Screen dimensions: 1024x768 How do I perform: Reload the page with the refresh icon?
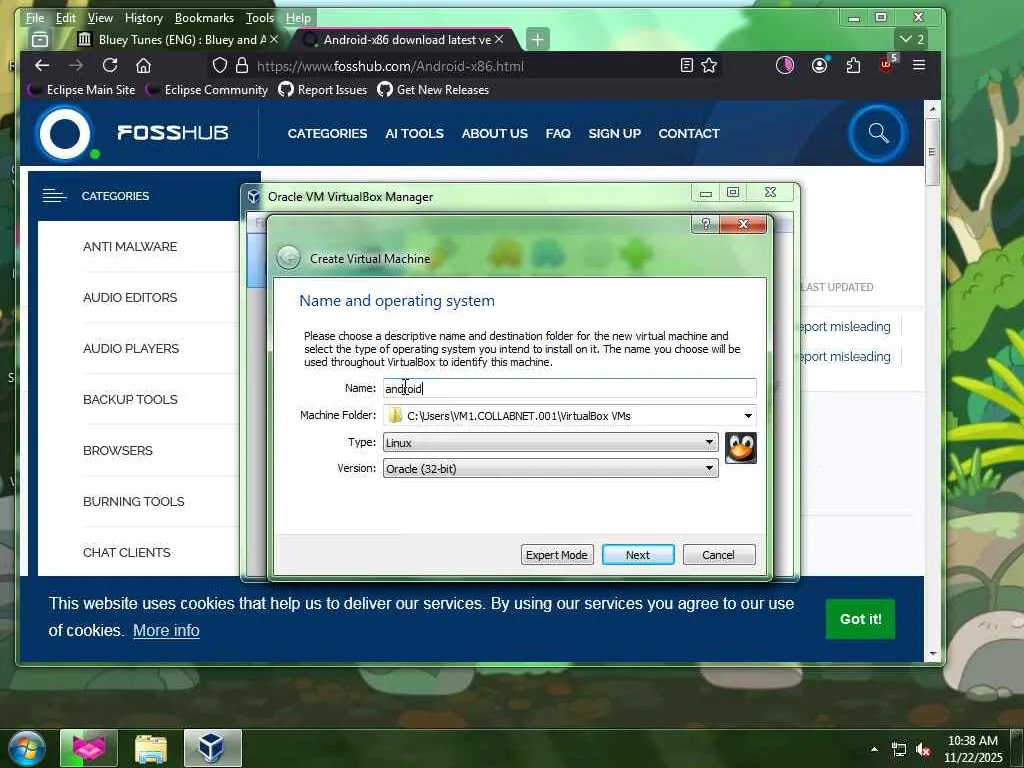pyautogui.click(x=110, y=65)
